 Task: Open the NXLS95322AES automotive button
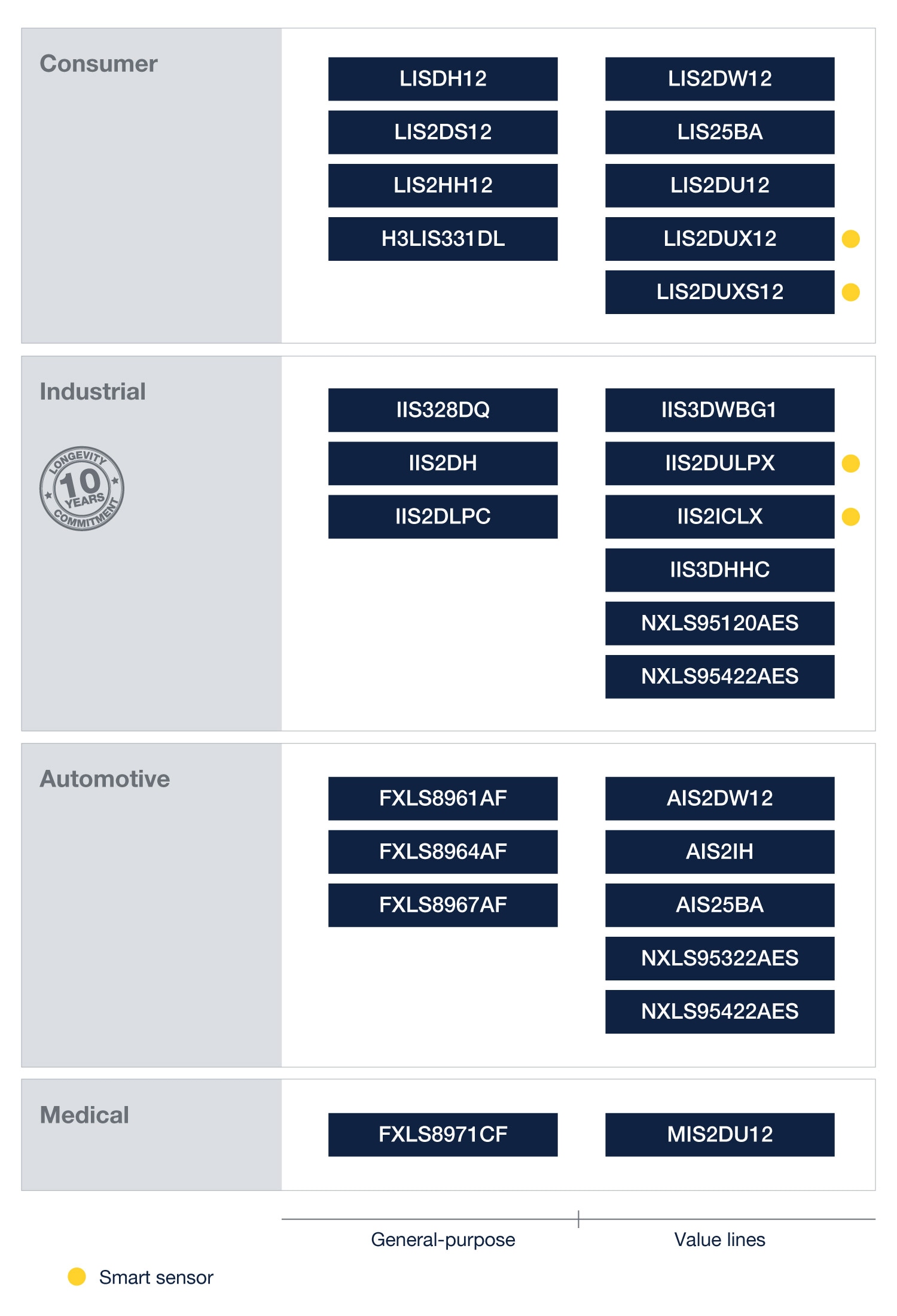719,958
